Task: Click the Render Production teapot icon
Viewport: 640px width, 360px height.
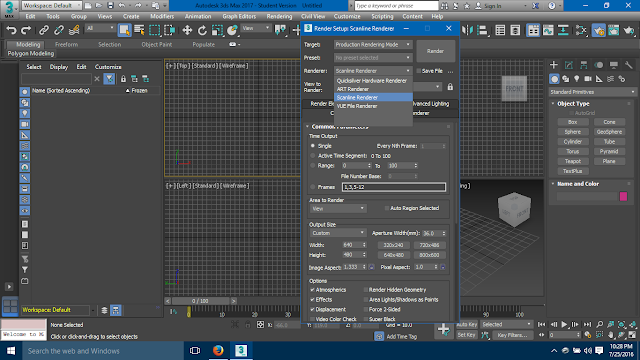Action: pos(629,30)
